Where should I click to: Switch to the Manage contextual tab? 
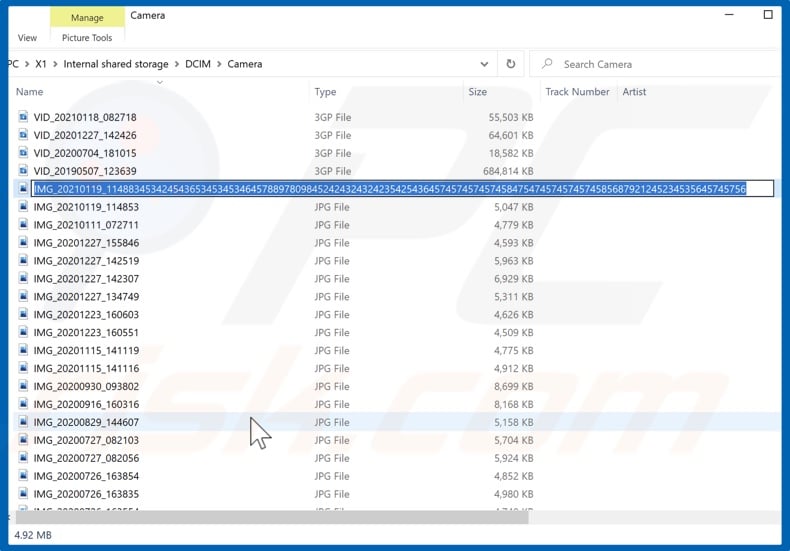86,16
